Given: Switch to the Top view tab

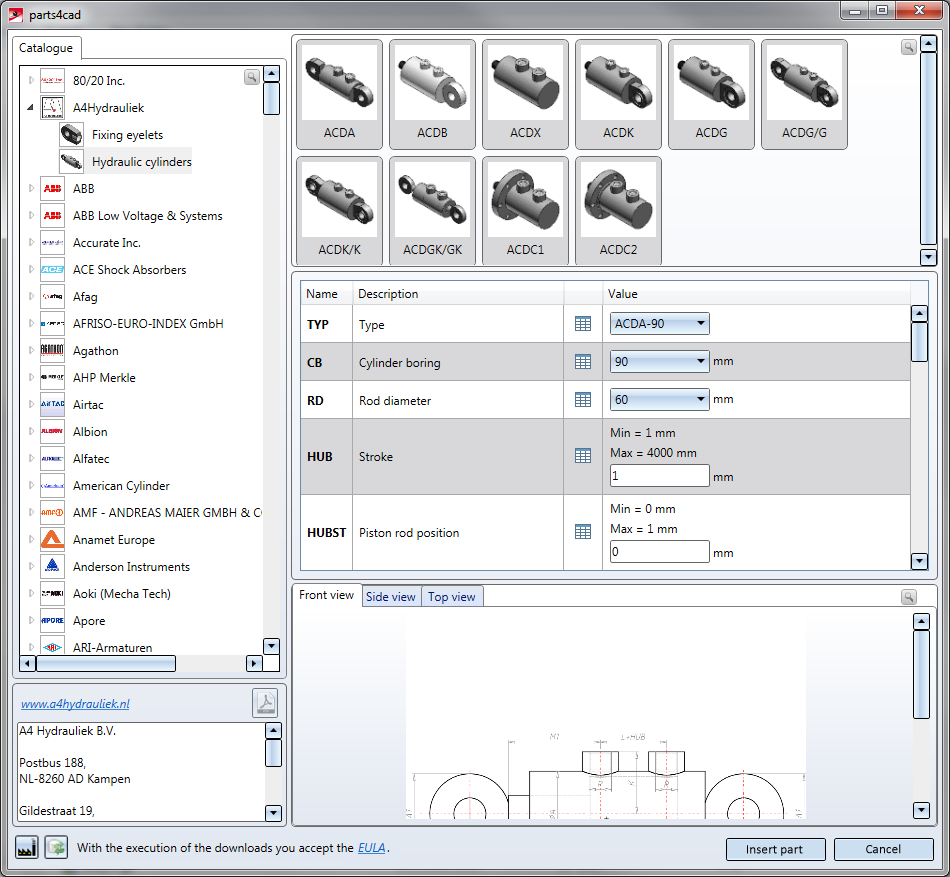Looking at the screenshot, I should 452,597.
